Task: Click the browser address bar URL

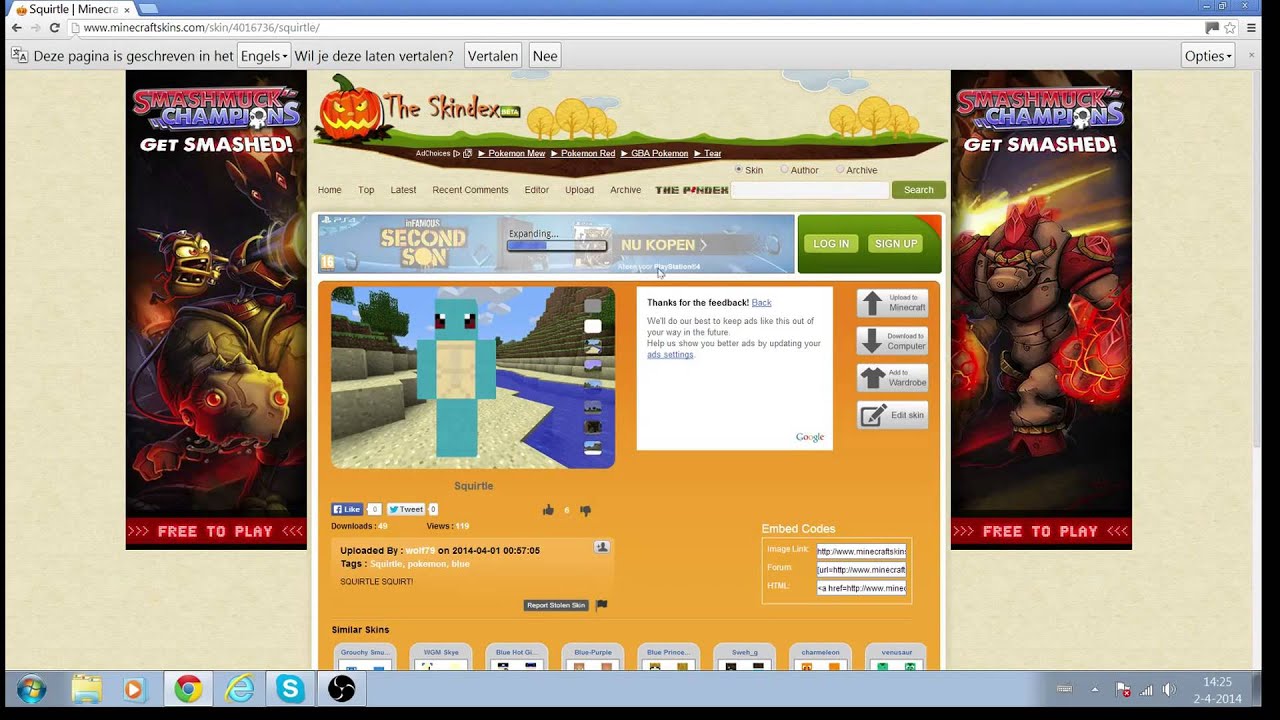Action: (x=202, y=28)
